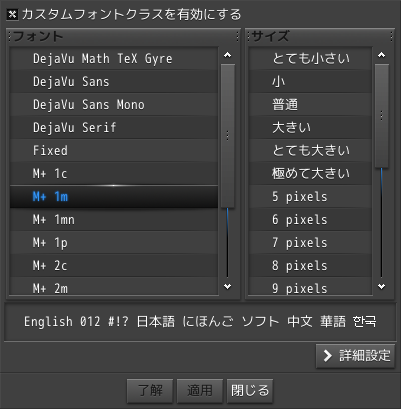Select the DejaVu Sans font row
This screenshot has height=409, width=401.
click(x=114, y=82)
